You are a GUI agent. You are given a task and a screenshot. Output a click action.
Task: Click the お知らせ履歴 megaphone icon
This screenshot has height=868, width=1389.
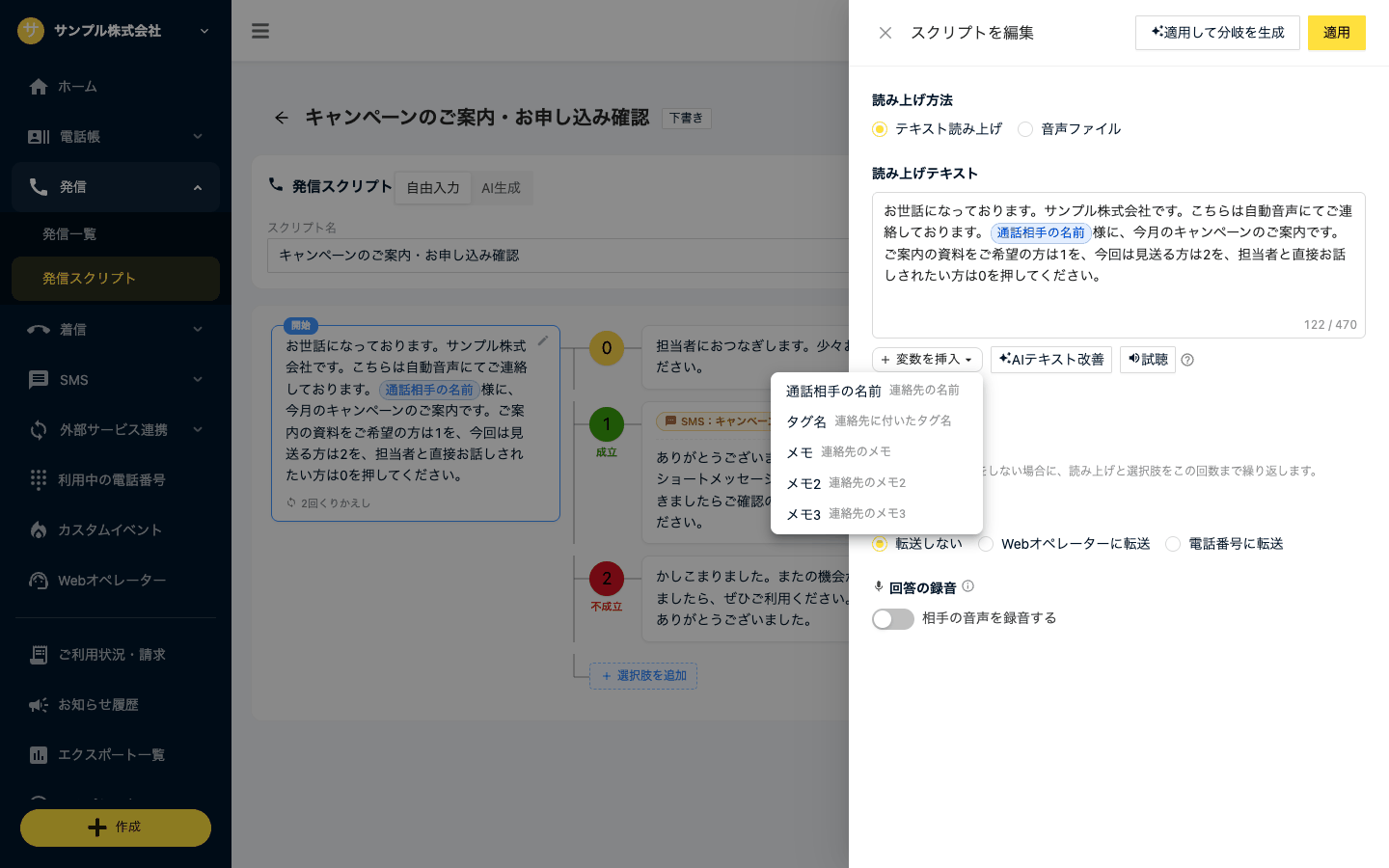(x=39, y=705)
